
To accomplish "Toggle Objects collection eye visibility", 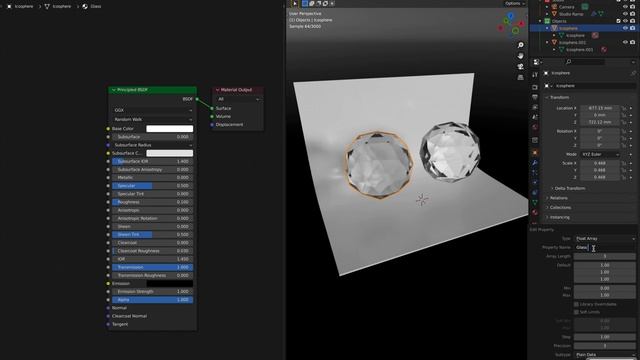I will (x=625, y=21).
